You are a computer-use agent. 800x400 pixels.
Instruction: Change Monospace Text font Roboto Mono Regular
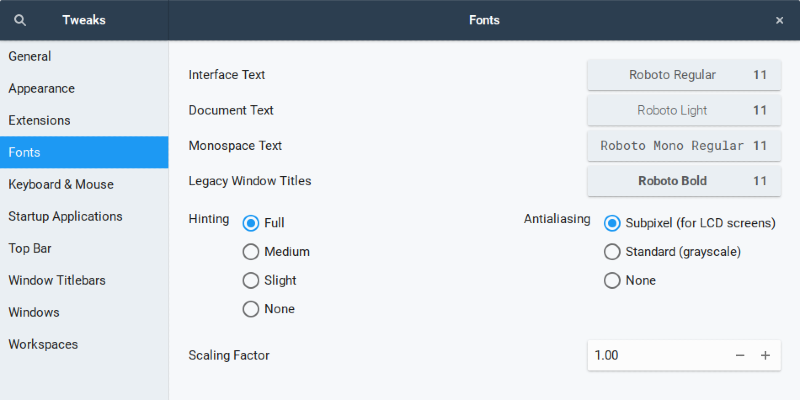pyautogui.click(x=683, y=146)
